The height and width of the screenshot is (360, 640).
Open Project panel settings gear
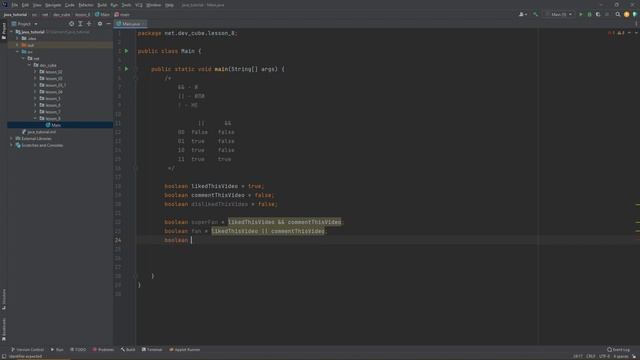pos(100,24)
